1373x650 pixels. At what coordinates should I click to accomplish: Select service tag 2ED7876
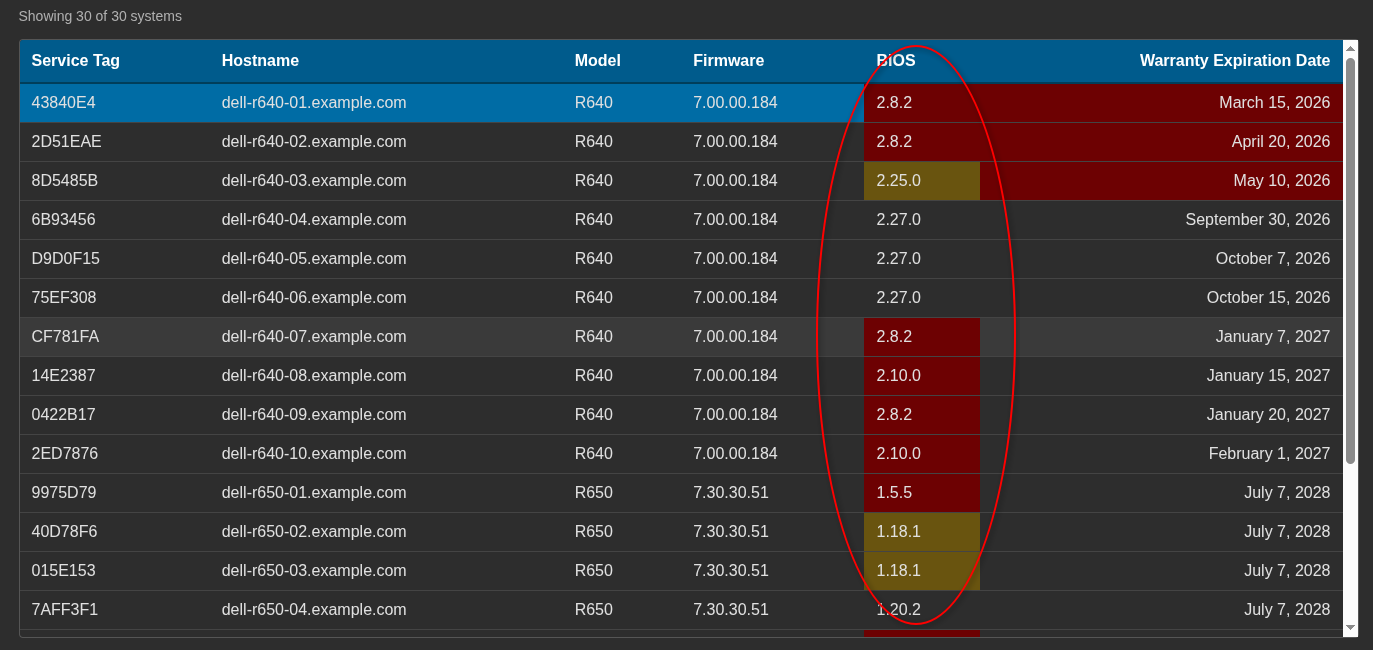point(64,454)
